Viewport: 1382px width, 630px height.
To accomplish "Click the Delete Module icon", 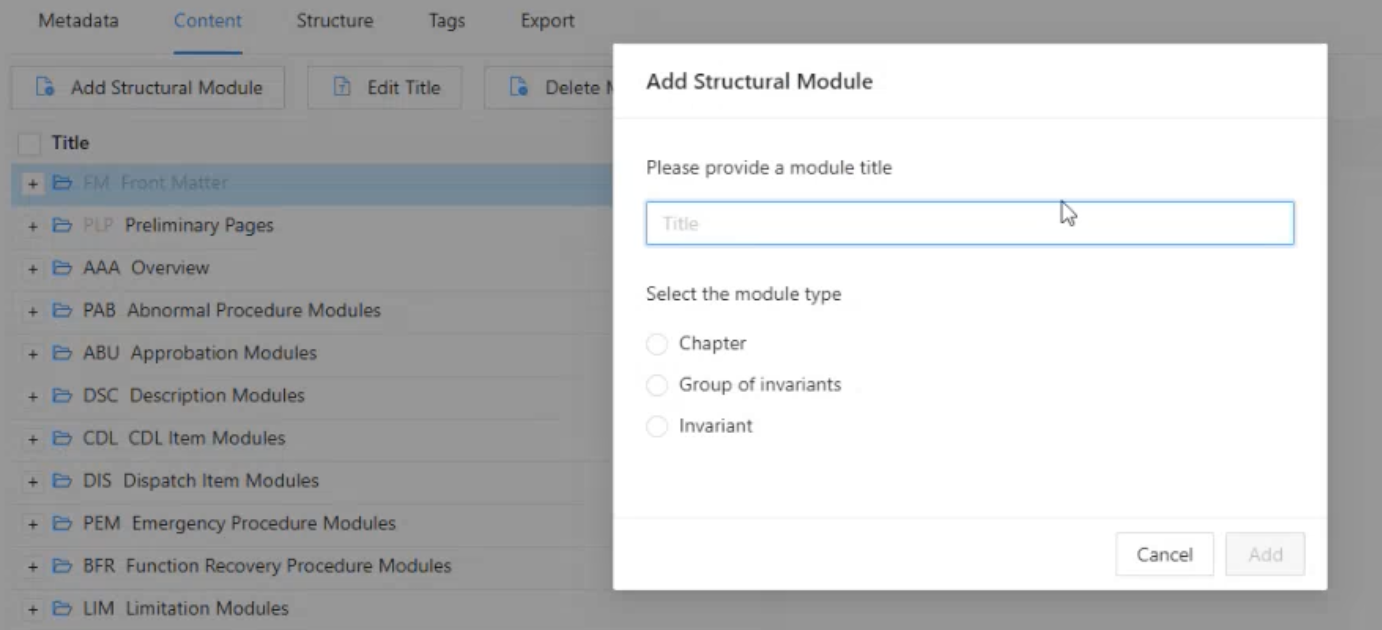I will tap(518, 88).
